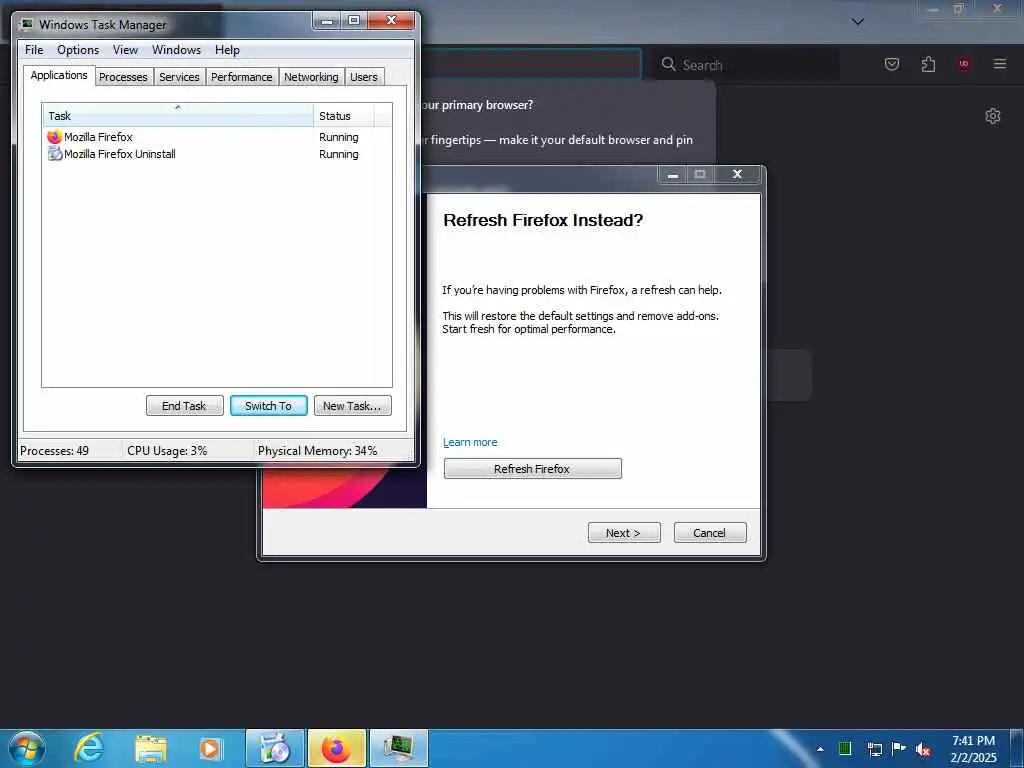This screenshot has width=1024, height=768.
Task: Click the Firefox search magnifier icon
Action: click(668, 64)
